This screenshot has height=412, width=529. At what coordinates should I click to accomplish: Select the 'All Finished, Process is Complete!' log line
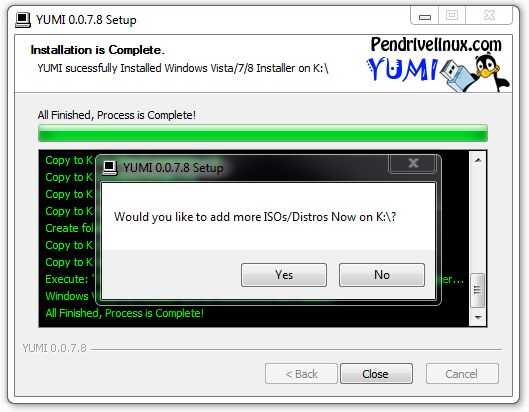tap(124, 313)
